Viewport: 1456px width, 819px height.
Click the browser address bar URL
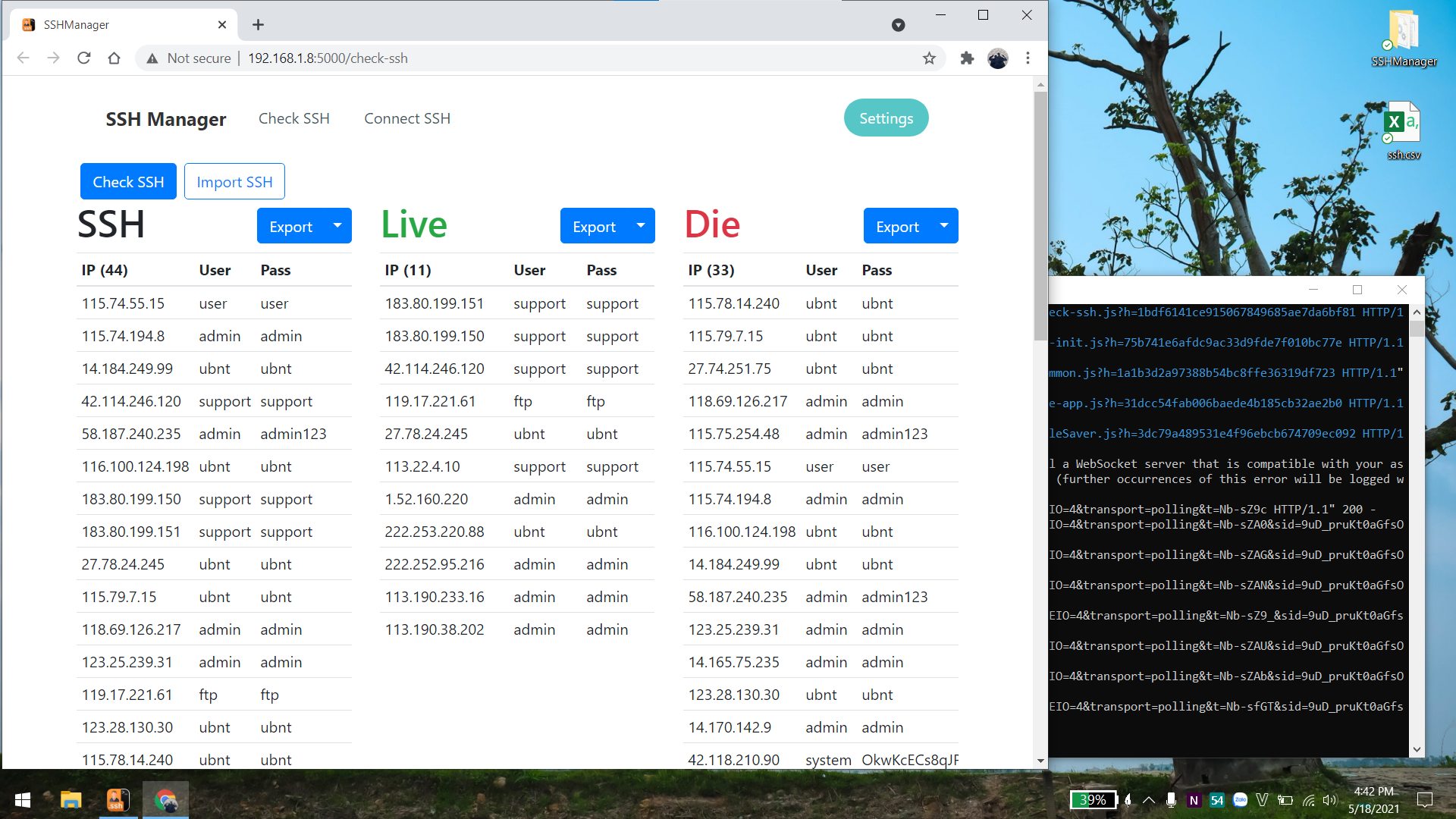pos(328,58)
